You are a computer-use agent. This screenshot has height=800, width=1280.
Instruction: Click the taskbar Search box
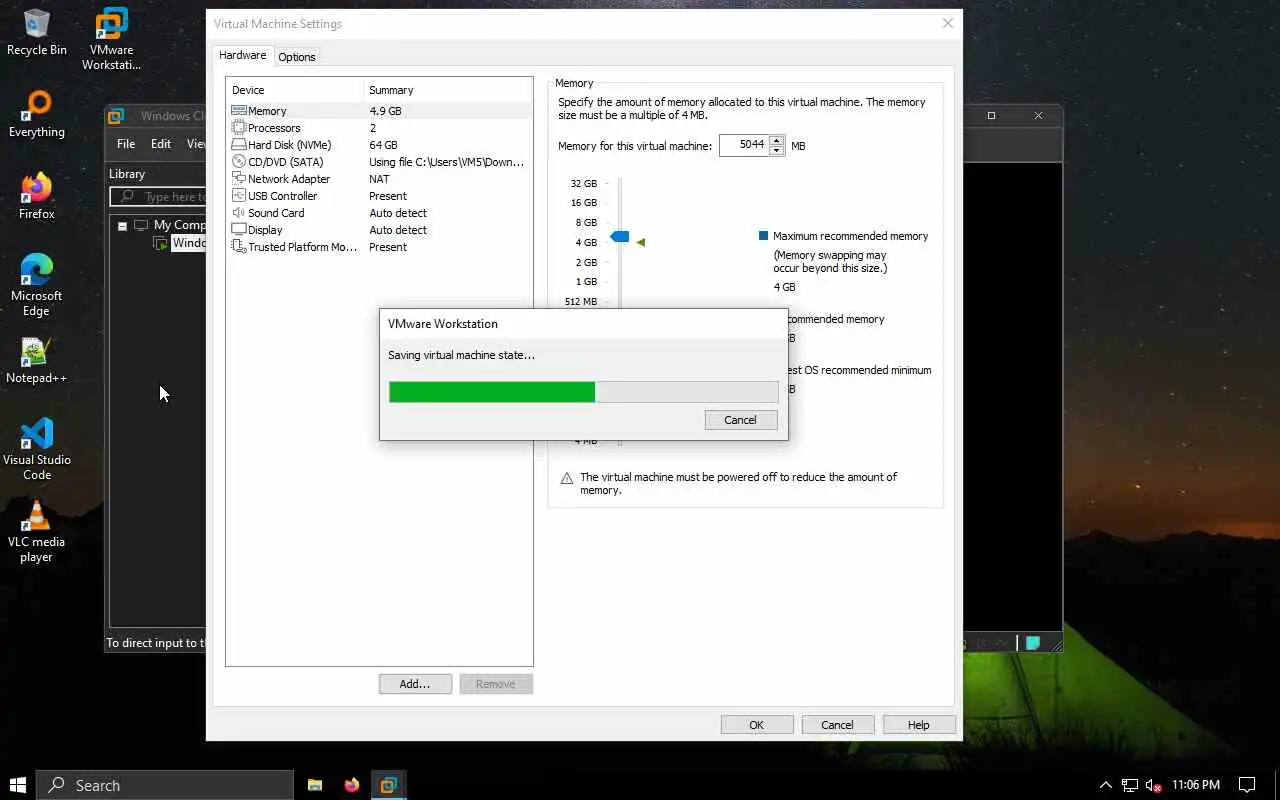[x=165, y=785]
